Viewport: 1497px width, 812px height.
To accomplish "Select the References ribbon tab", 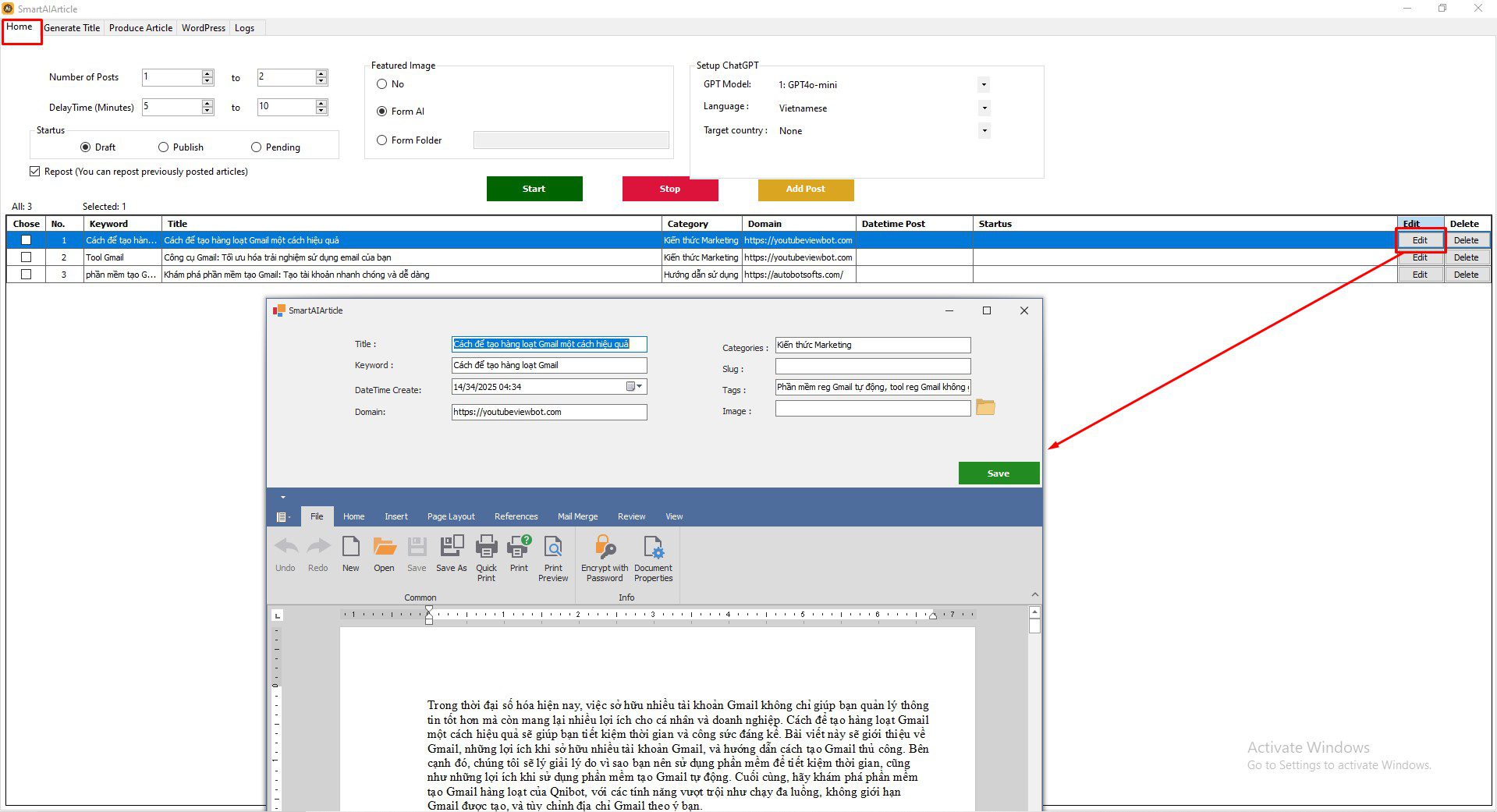I will click(516, 516).
